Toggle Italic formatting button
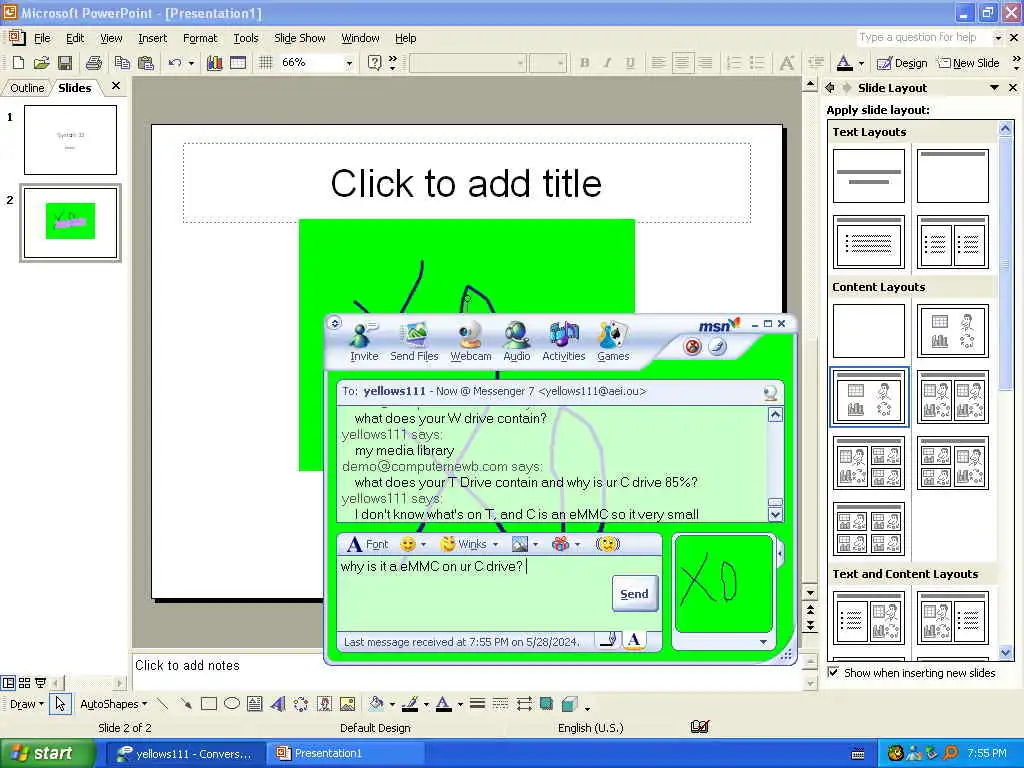Image resolution: width=1024 pixels, height=768 pixels. (x=607, y=63)
